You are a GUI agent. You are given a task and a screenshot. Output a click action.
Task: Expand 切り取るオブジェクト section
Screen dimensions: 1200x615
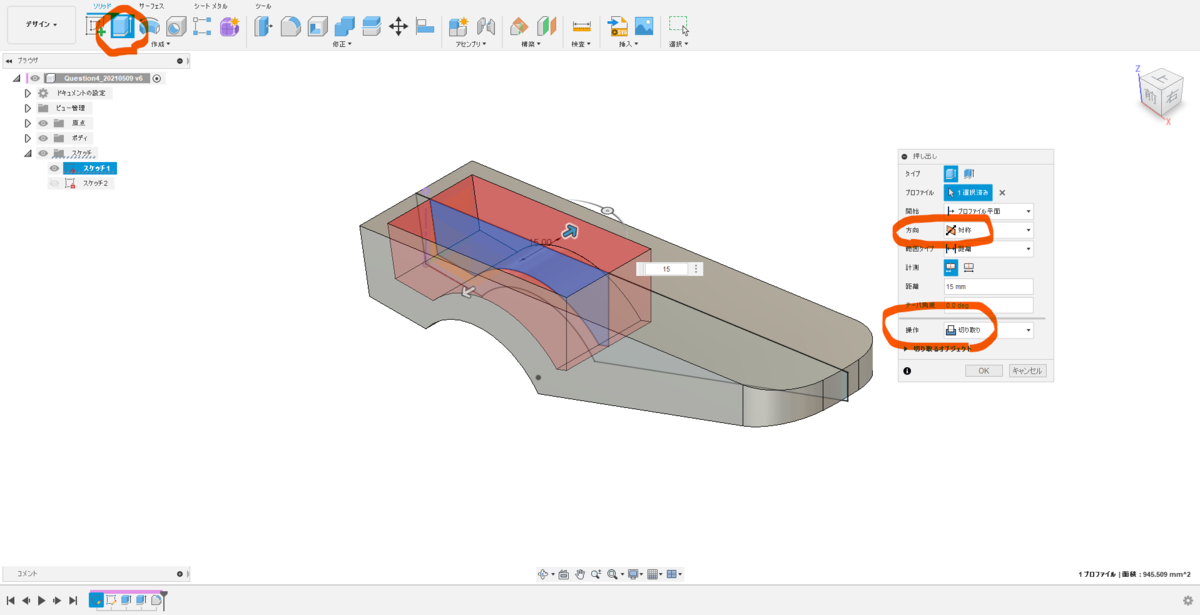click(907, 348)
